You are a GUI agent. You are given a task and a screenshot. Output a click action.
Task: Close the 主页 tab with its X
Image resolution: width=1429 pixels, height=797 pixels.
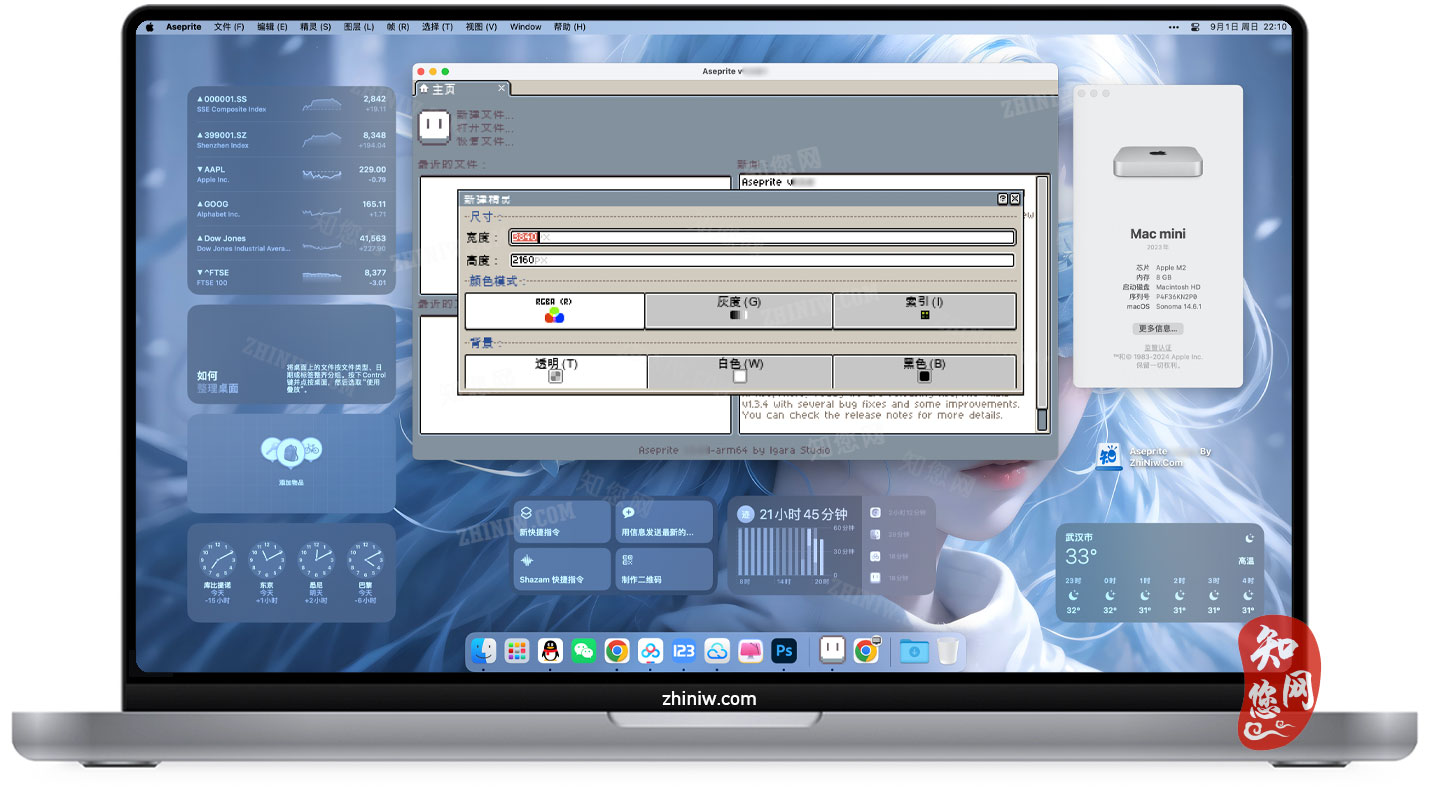point(502,88)
